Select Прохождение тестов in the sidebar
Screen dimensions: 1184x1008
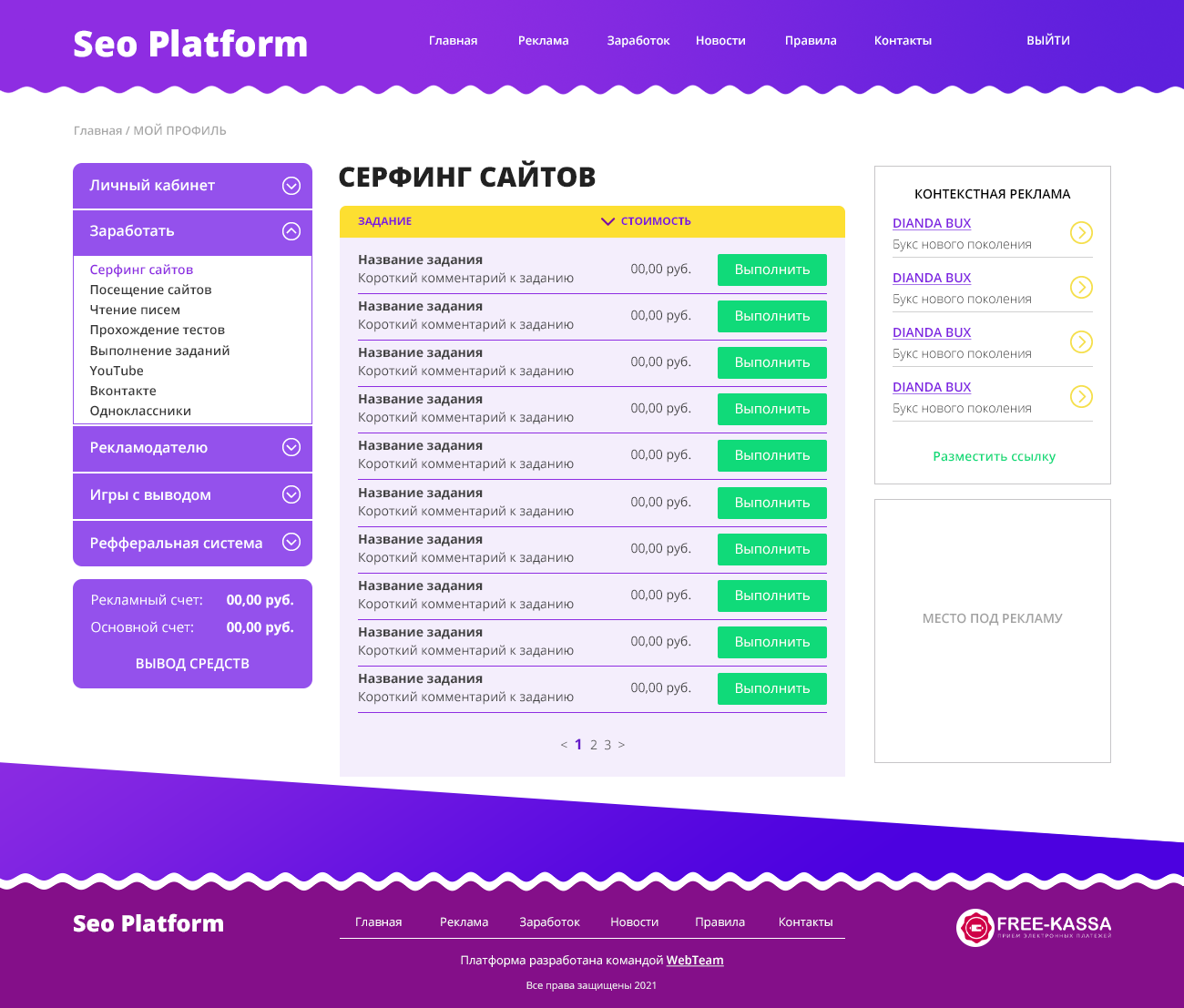[x=157, y=330]
